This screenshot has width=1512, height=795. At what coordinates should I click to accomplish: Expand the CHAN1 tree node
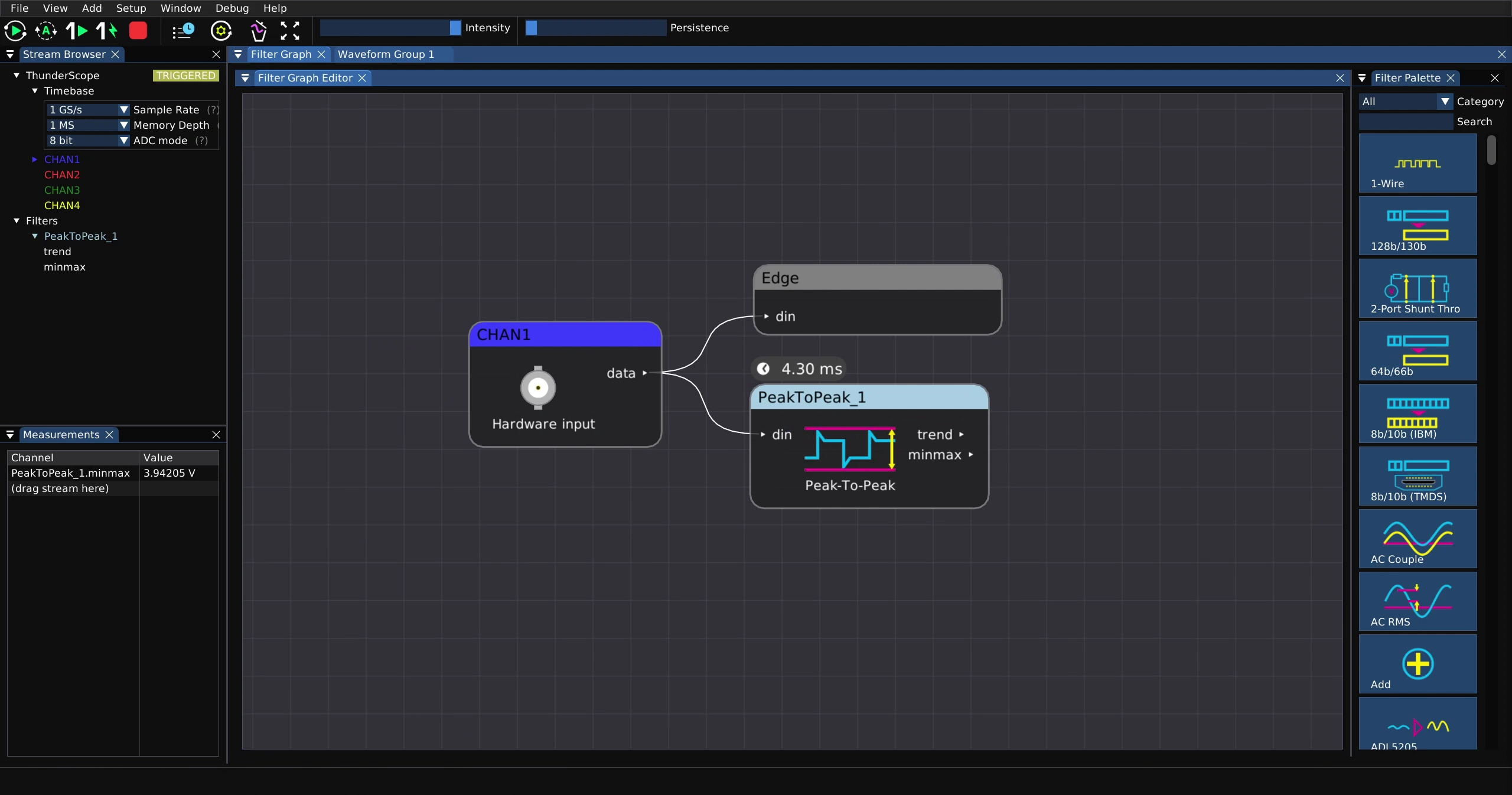35,159
